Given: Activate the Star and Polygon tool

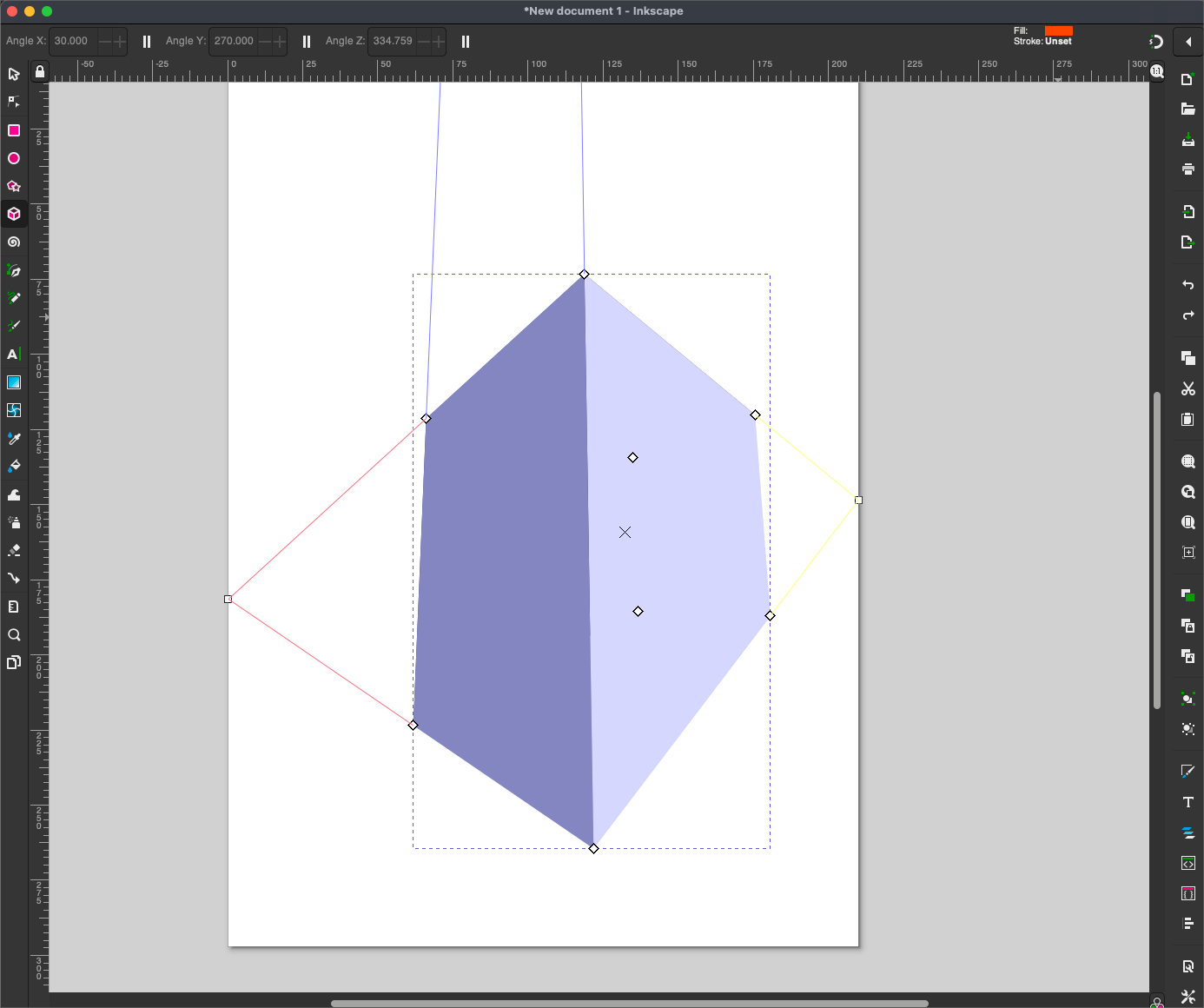Looking at the screenshot, I should click(14, 186).
